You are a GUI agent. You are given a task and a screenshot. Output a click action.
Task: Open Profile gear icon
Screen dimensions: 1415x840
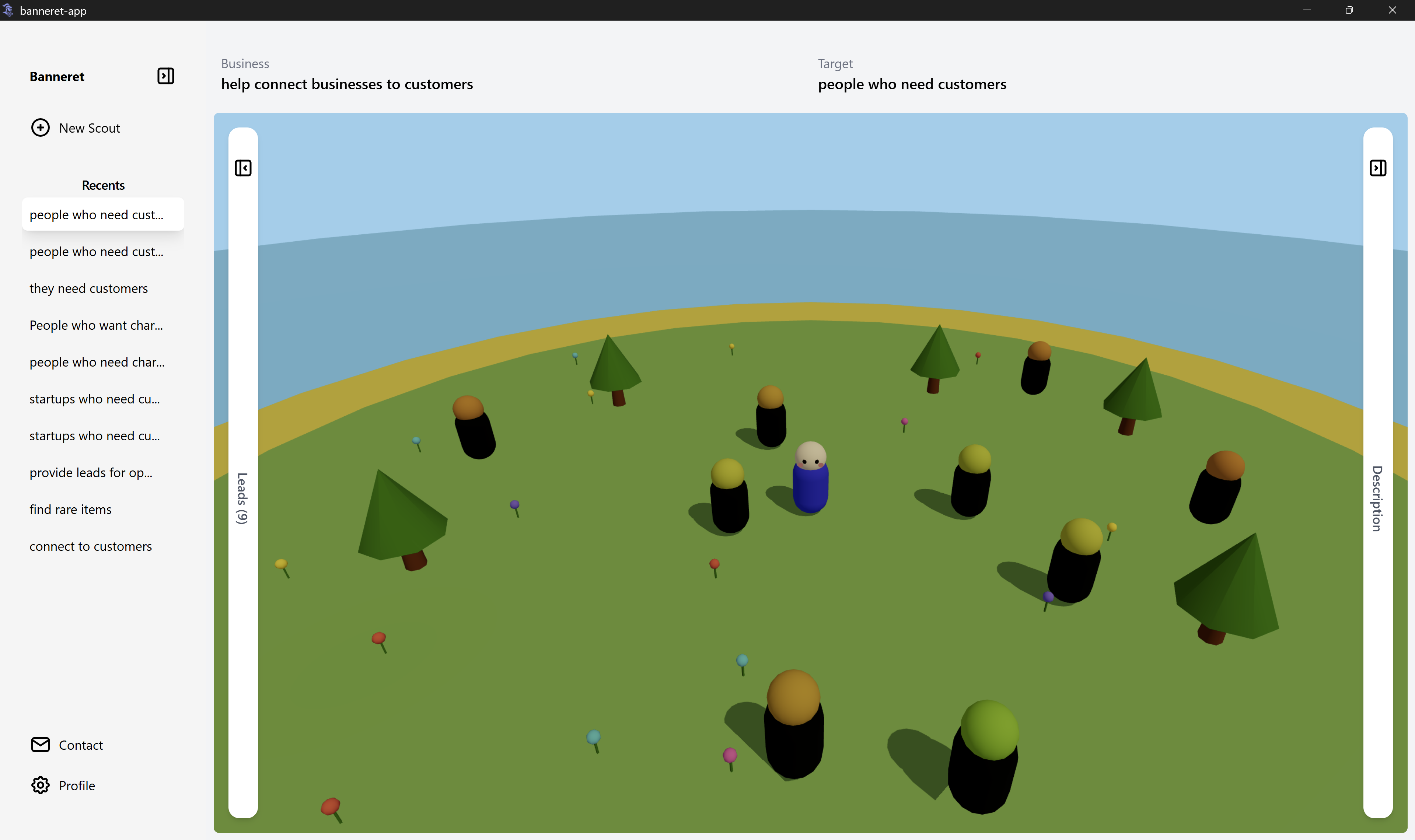tap(40, 785)
